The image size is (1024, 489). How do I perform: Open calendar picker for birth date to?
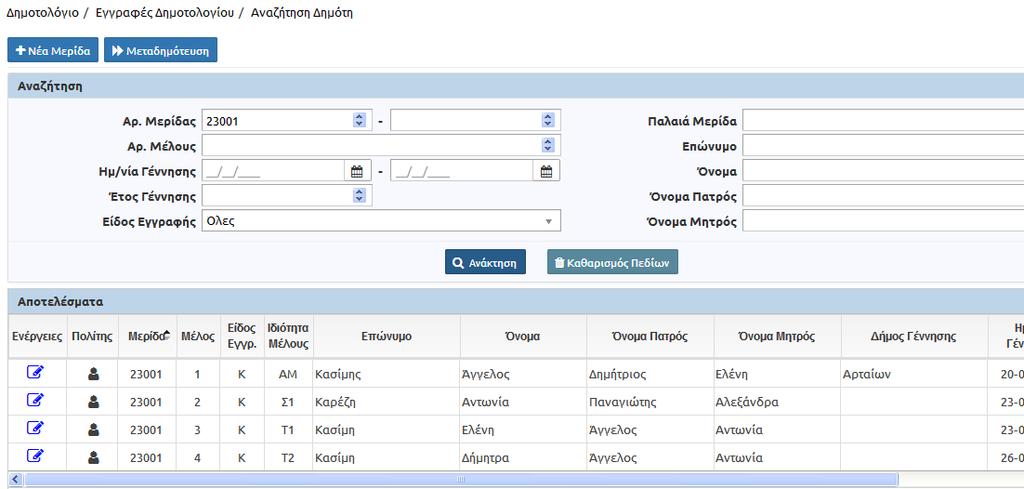click(x=547, y=171)
